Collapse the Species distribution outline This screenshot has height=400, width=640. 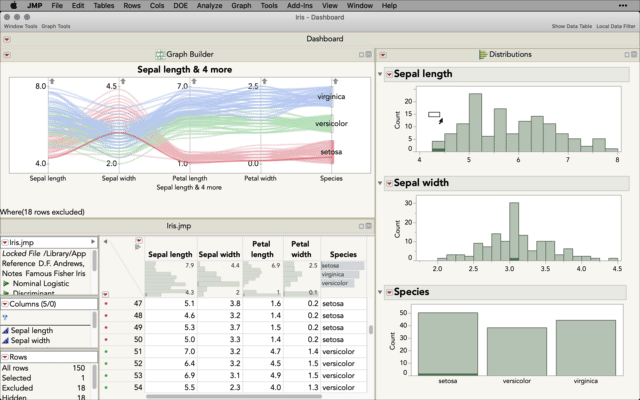point(380,292)
